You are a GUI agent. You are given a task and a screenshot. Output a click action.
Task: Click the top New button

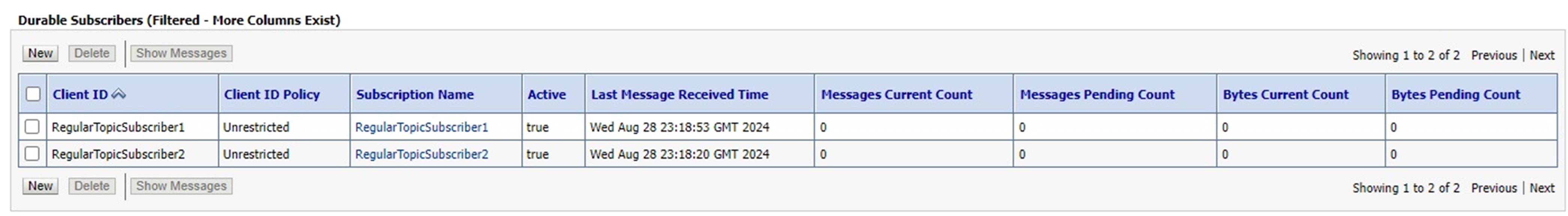[40, 54]
